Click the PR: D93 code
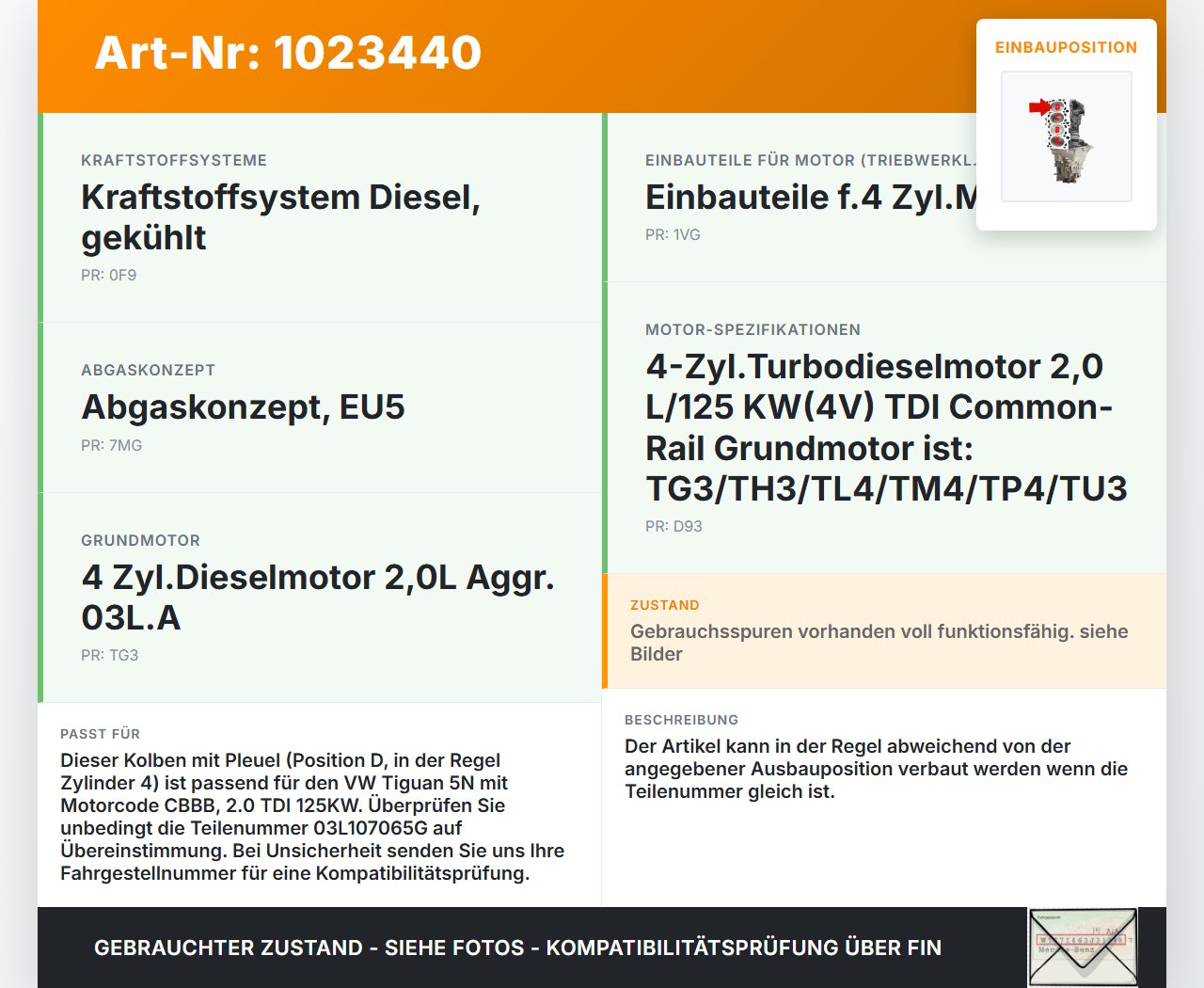Viewport: 1204px width, 988px height. [x=673, y=526]
